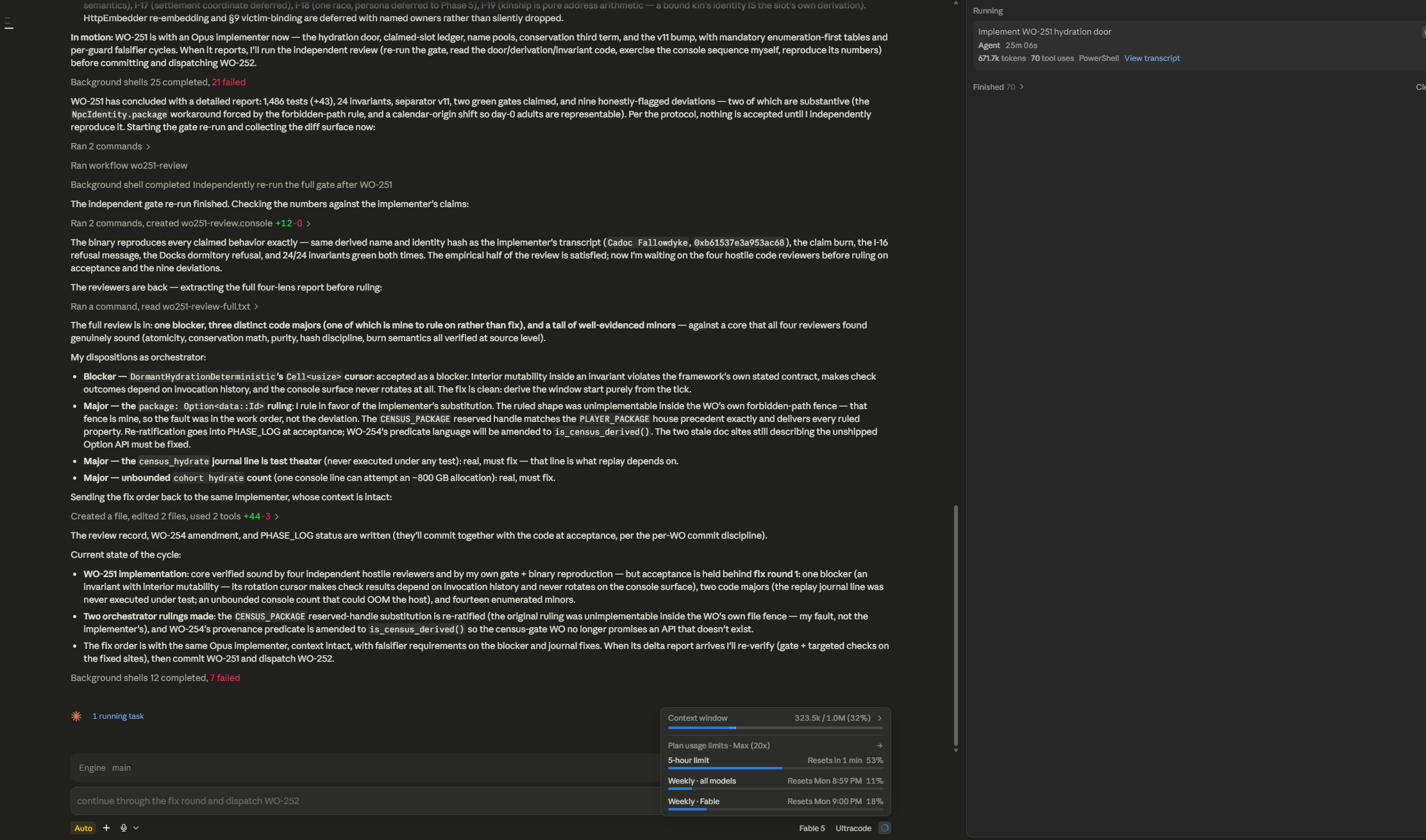Open the Ultracode effort selector
1426x840 pixels.
pos(853,828)
